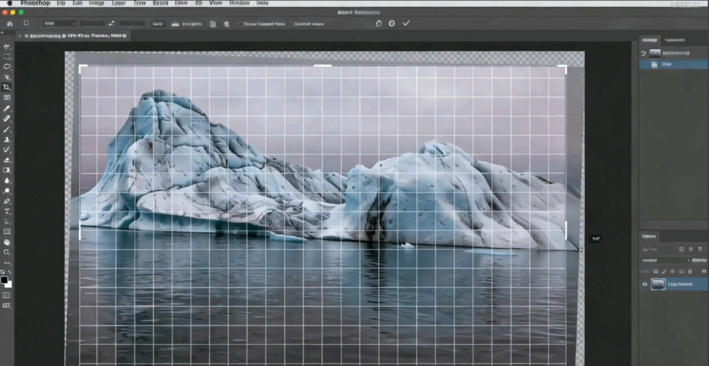
Task: Toggle Delete Cropped Pixels checkbox
Action: tap(241, 24)
